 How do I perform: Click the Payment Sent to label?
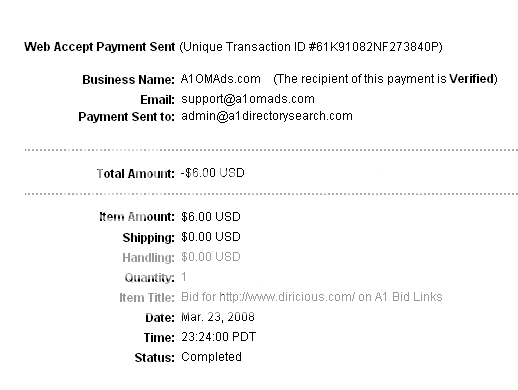(127, 117)
